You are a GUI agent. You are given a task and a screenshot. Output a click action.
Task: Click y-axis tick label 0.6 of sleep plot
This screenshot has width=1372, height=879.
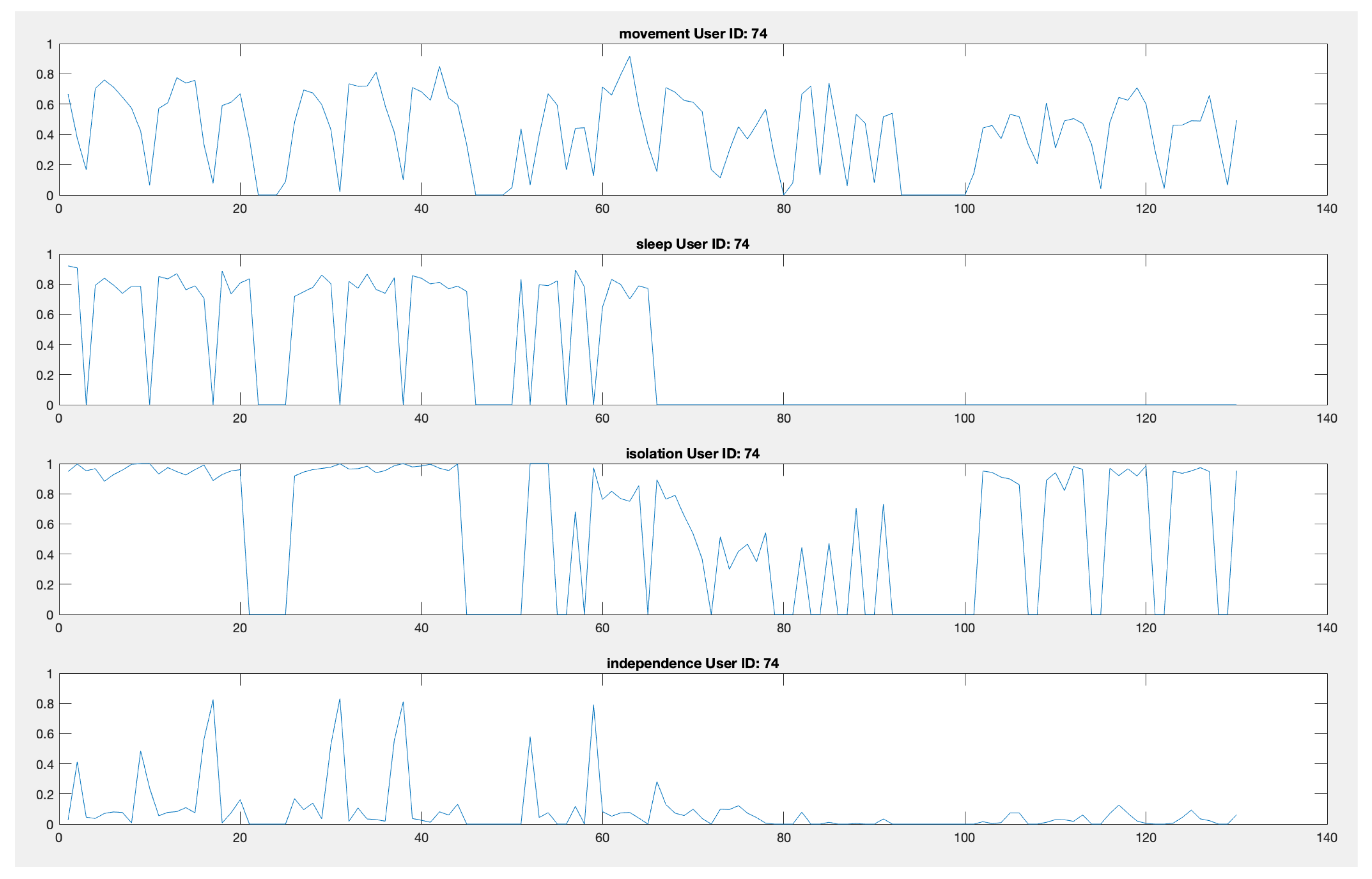45,314
